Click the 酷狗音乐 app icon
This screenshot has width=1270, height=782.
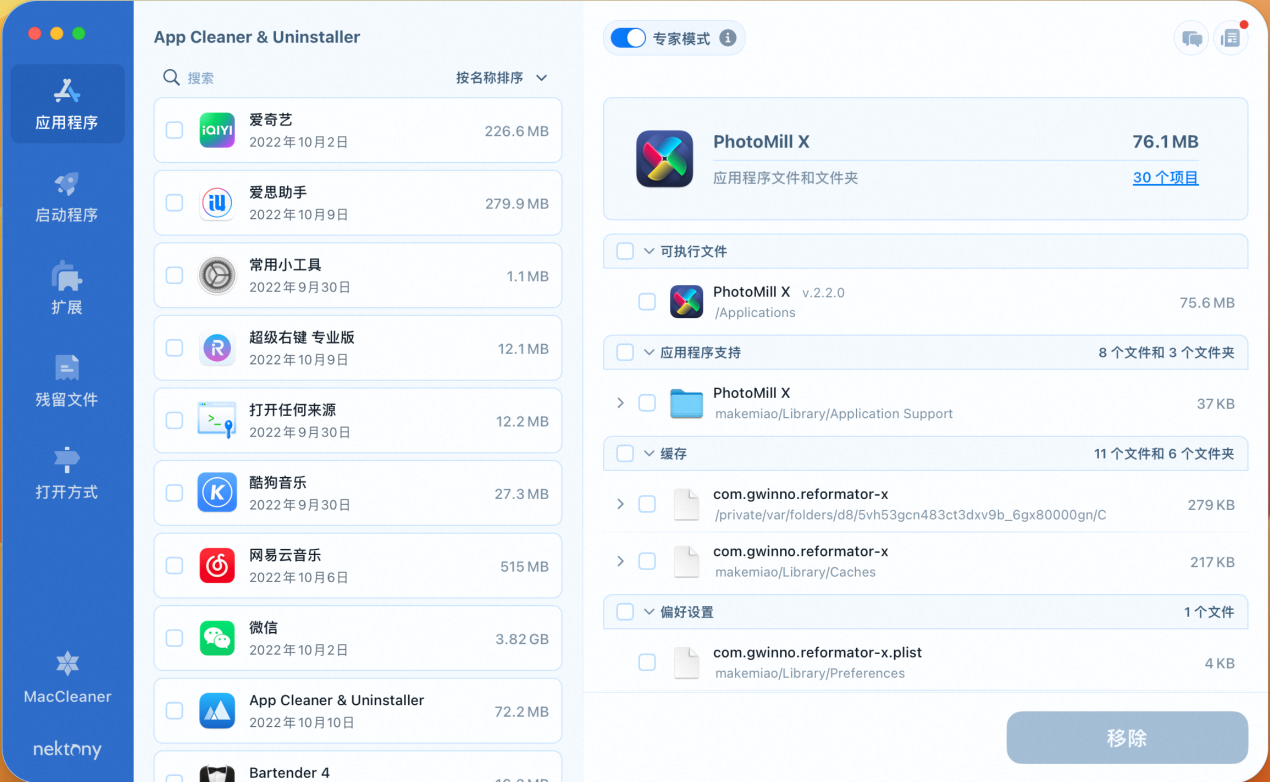point(217,493)
